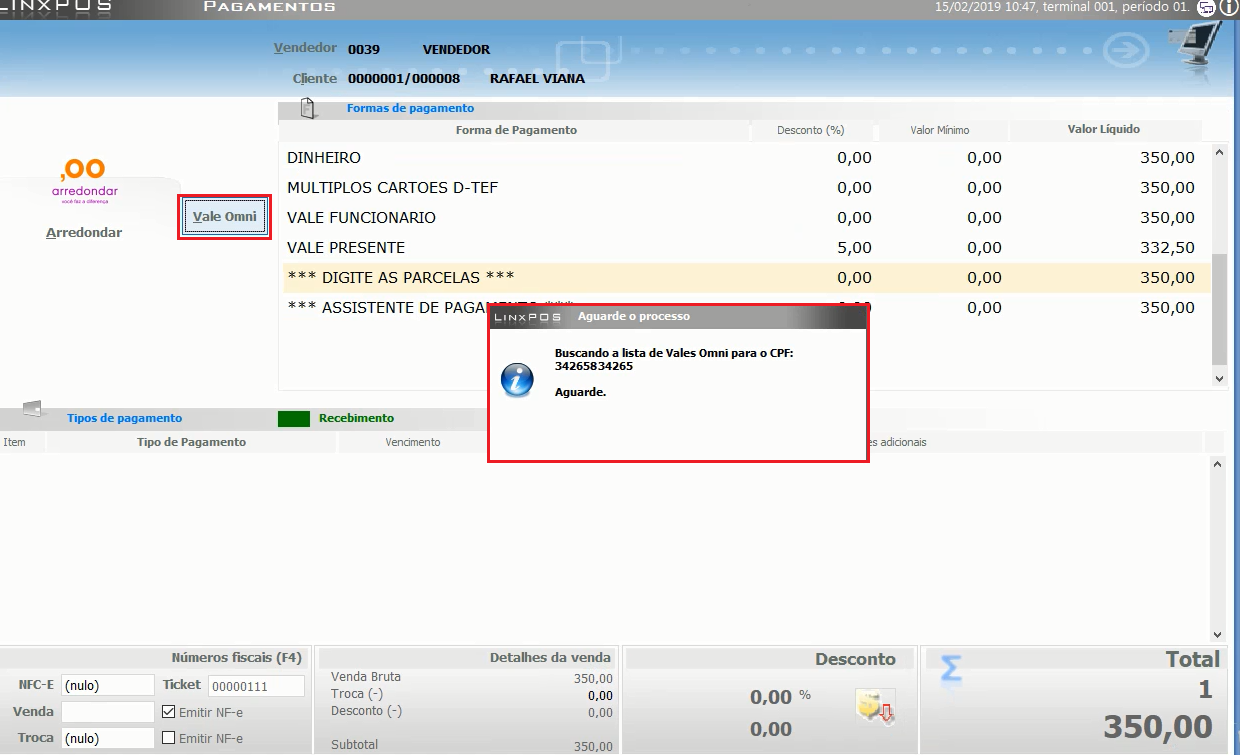The width and height of the screenshot is (1240, 755).
Task: Click the icon beside Tipos de pagamento
Action: (33, 409)
